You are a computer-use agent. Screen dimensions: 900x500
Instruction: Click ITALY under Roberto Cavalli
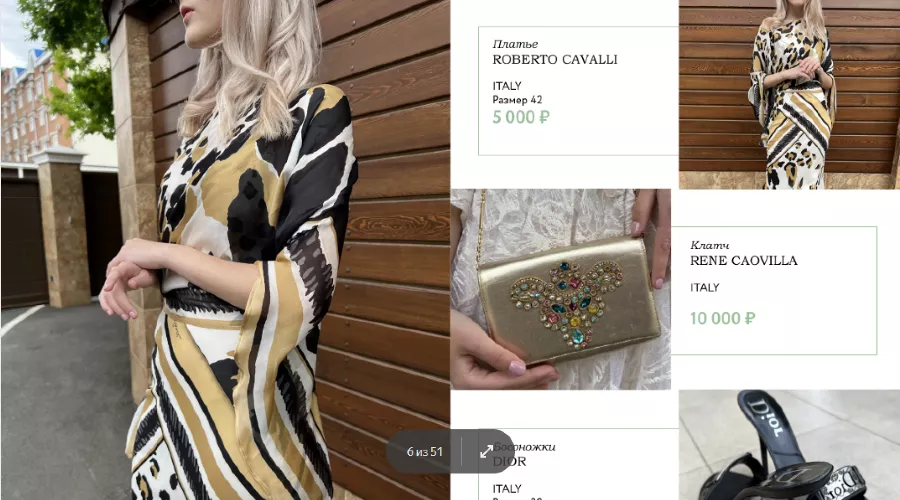click(507, 86)
